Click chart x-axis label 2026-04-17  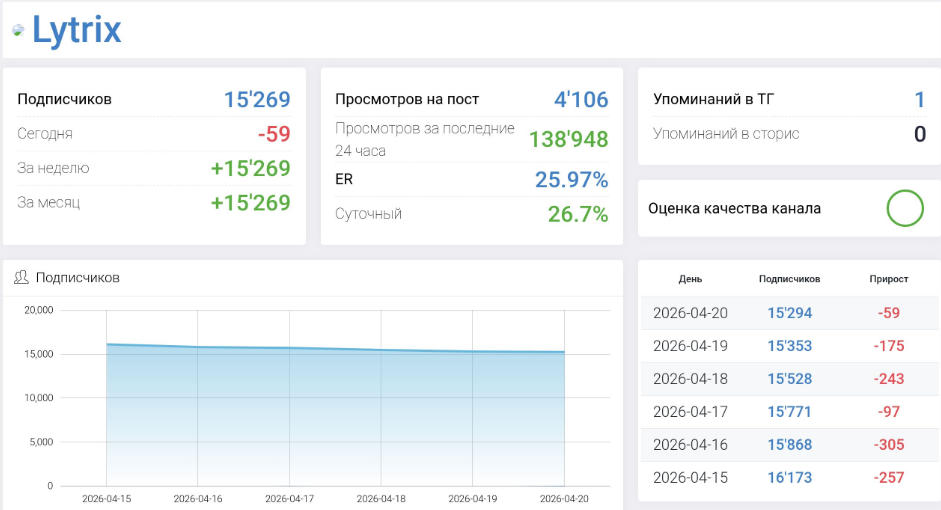pos(289,499)
